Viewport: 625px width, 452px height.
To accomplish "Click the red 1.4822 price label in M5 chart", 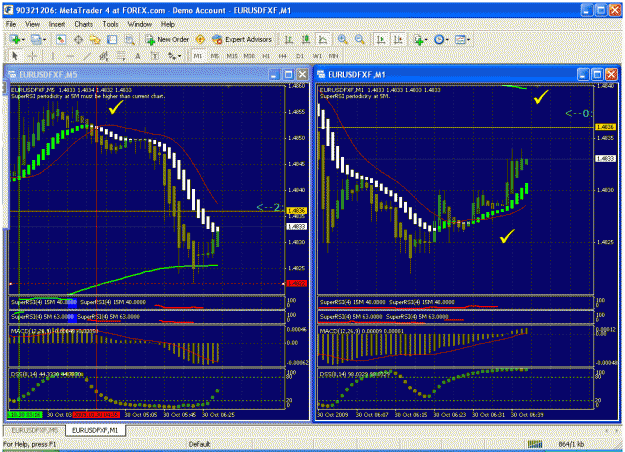I will tap(297, 283).
